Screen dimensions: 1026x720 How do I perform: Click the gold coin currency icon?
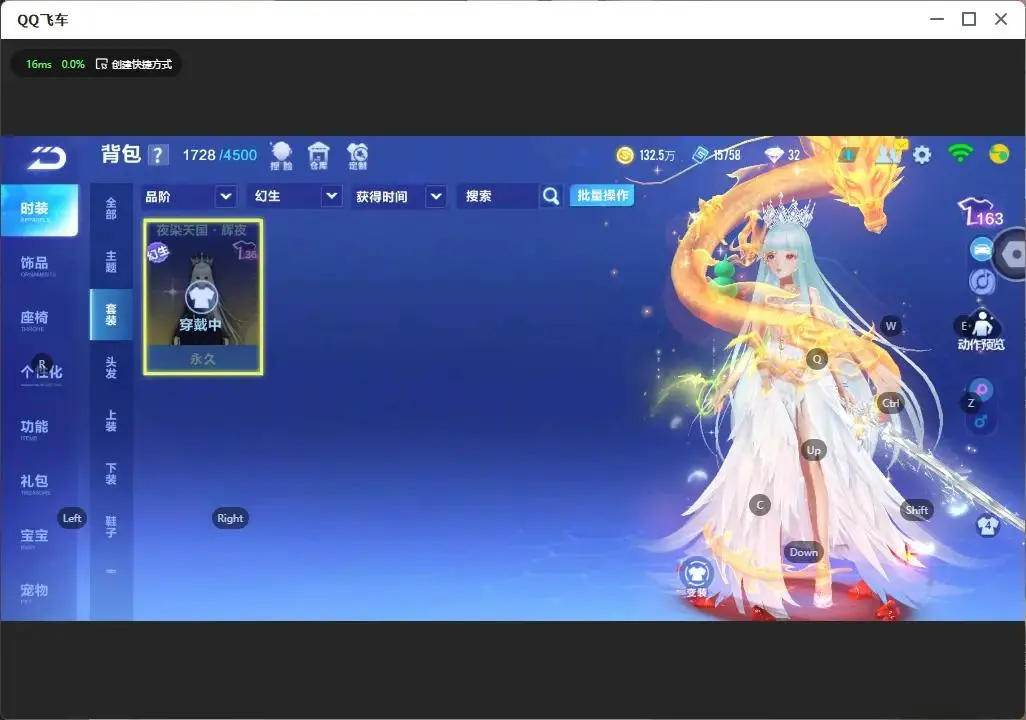coord(625,155)
